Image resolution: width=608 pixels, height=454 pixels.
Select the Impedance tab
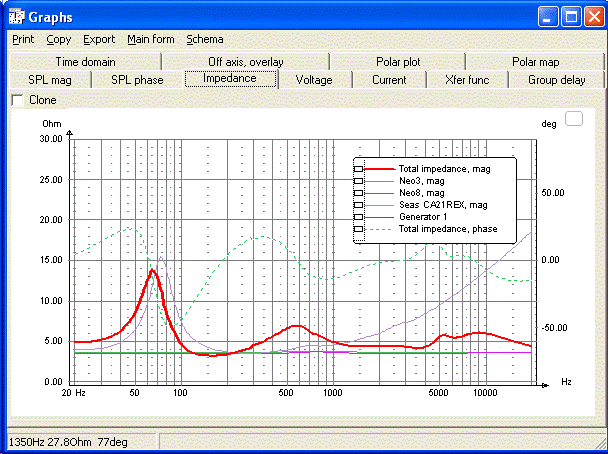(x=230, y=78)
